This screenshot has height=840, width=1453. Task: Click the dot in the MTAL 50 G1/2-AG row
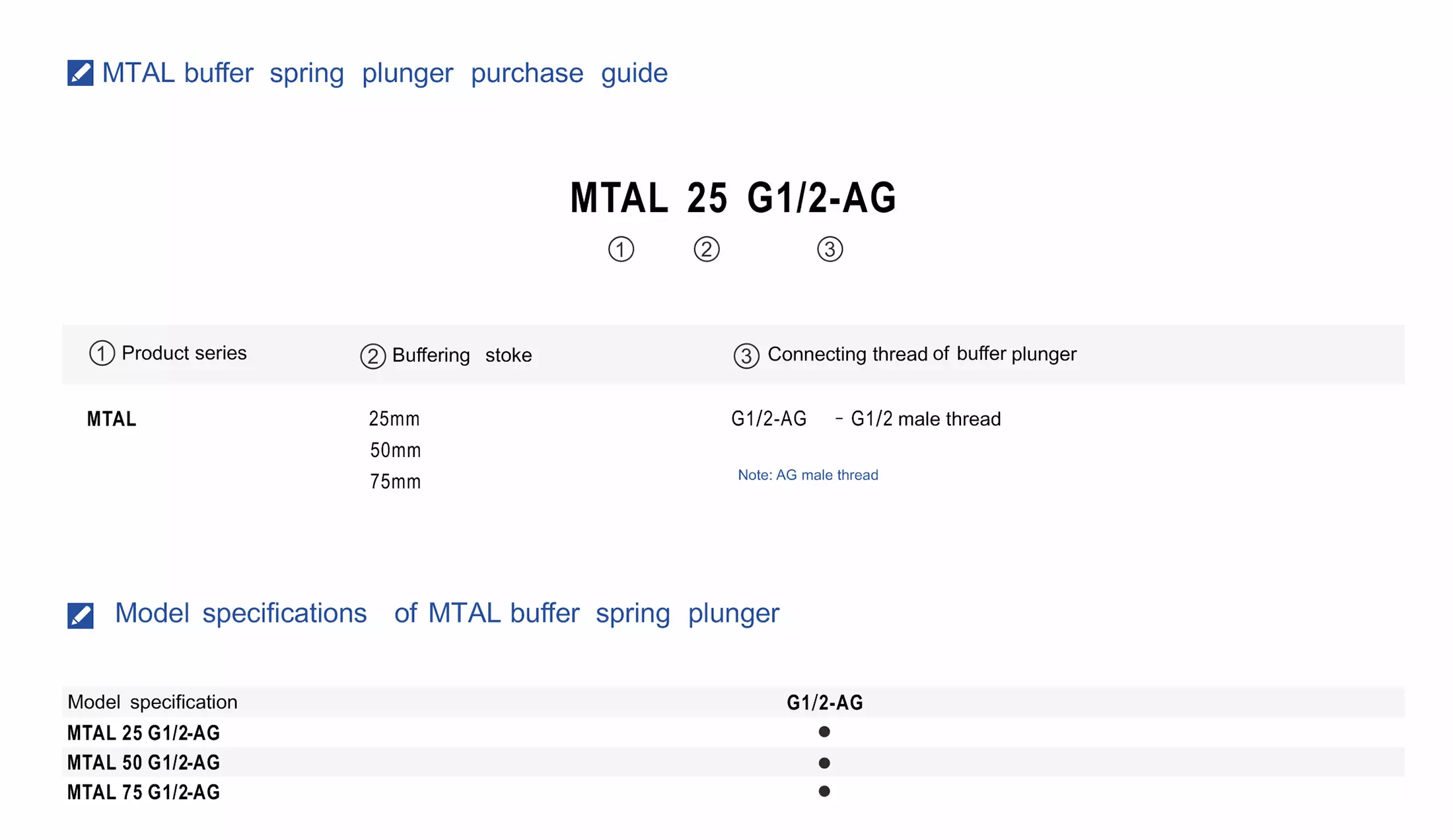click(x=824, y=763)
